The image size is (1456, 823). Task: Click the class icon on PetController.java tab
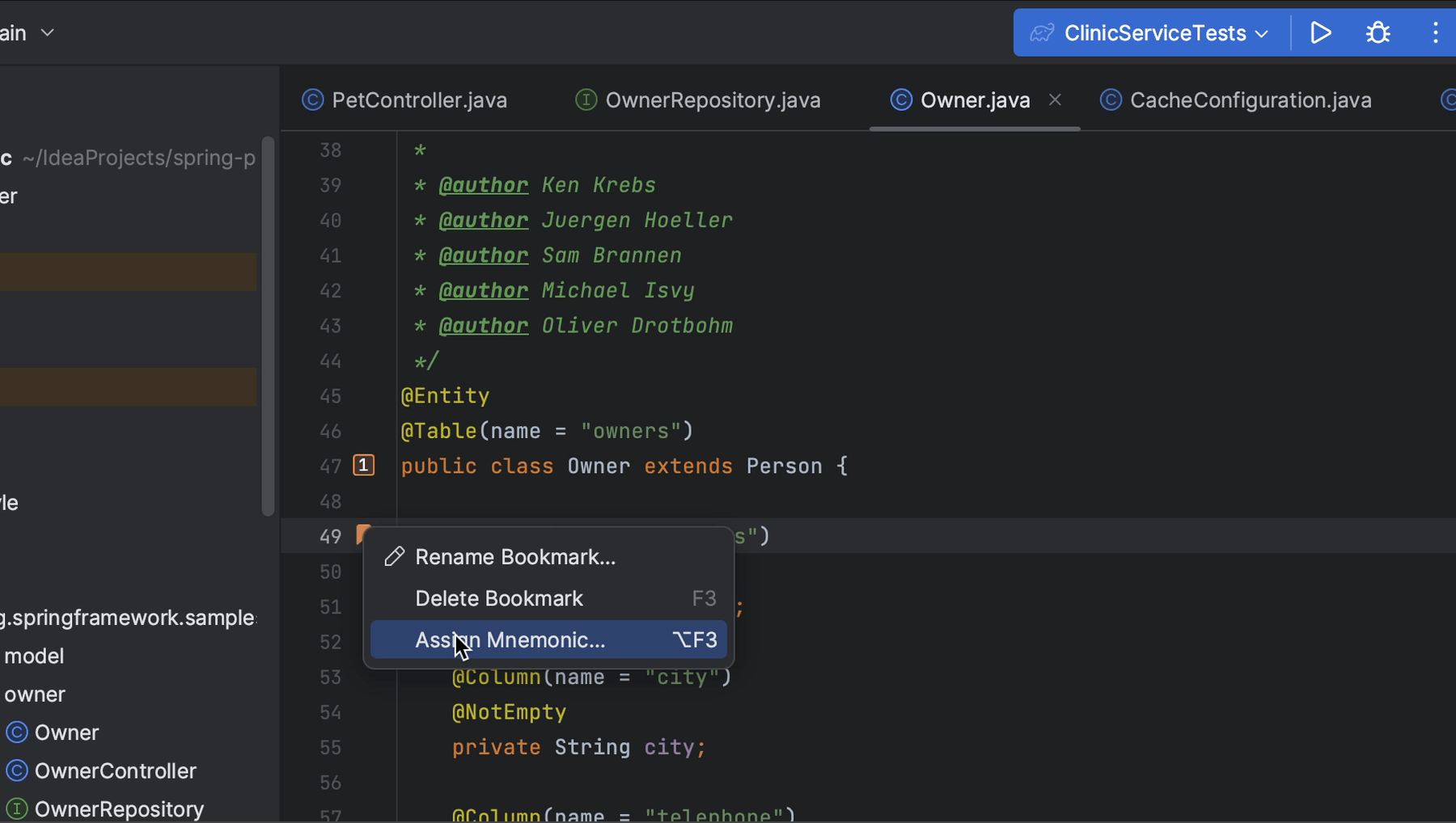pyautogui.click(x=312, y=100)
